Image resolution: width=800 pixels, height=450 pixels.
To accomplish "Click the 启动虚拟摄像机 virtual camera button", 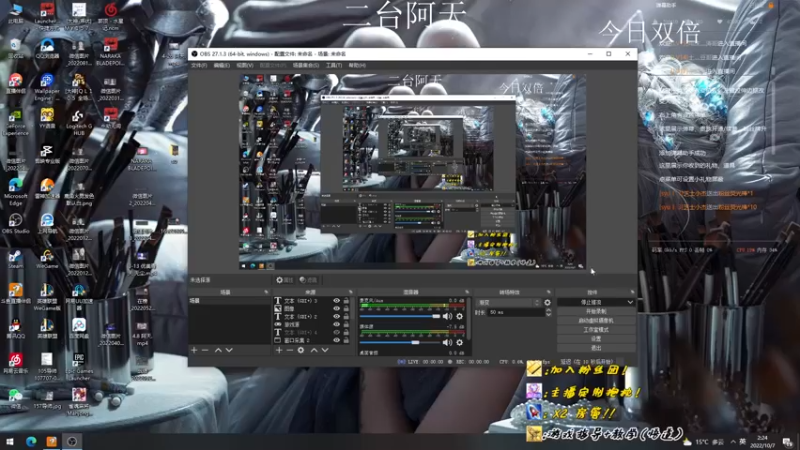I will pyautogui.click(x=596, y=320).
